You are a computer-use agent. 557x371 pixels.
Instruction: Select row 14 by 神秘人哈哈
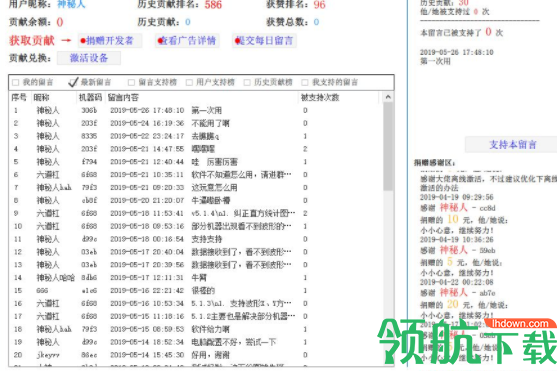[x=196, y=278]
